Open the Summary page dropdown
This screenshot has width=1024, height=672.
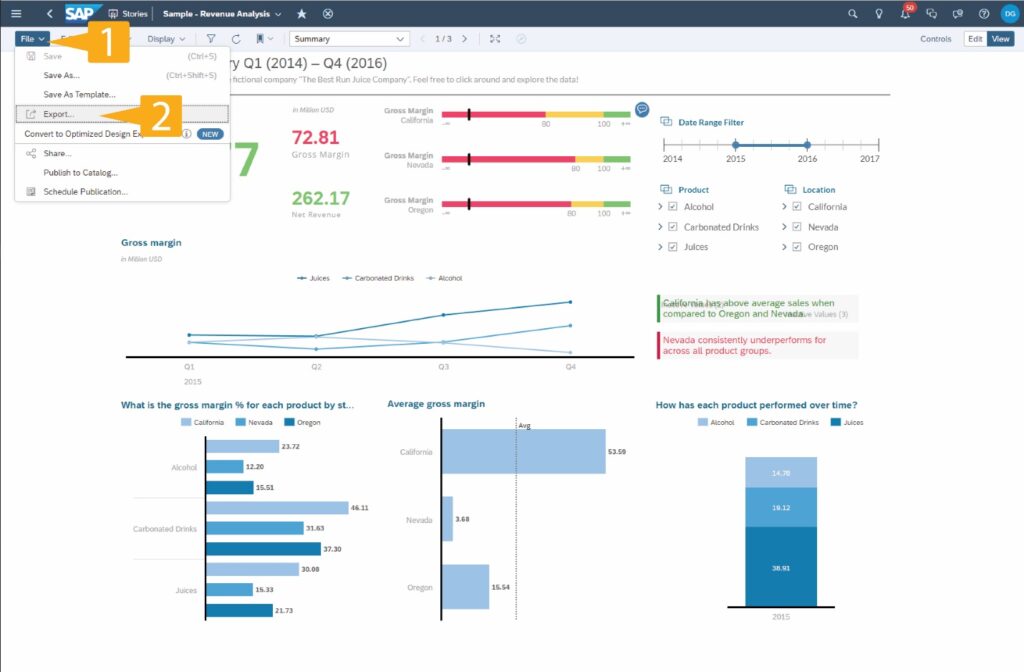pyautogui.click(x=349, y=38)
